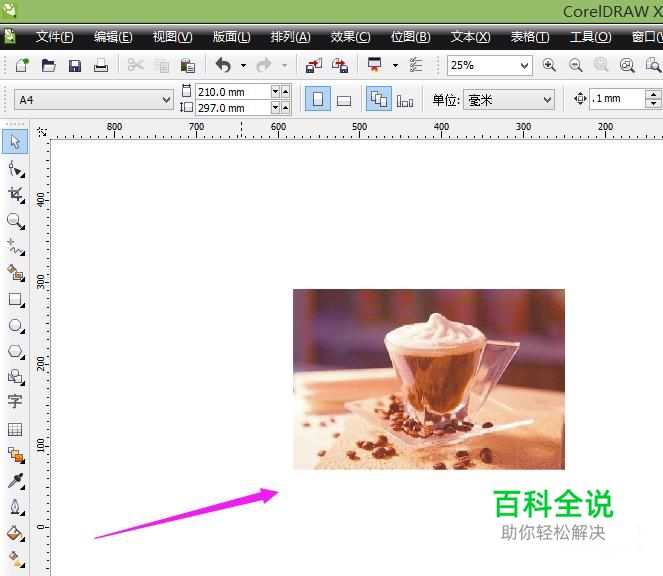Set portrait page orientation
663x576 pixels.
(318, 99)
